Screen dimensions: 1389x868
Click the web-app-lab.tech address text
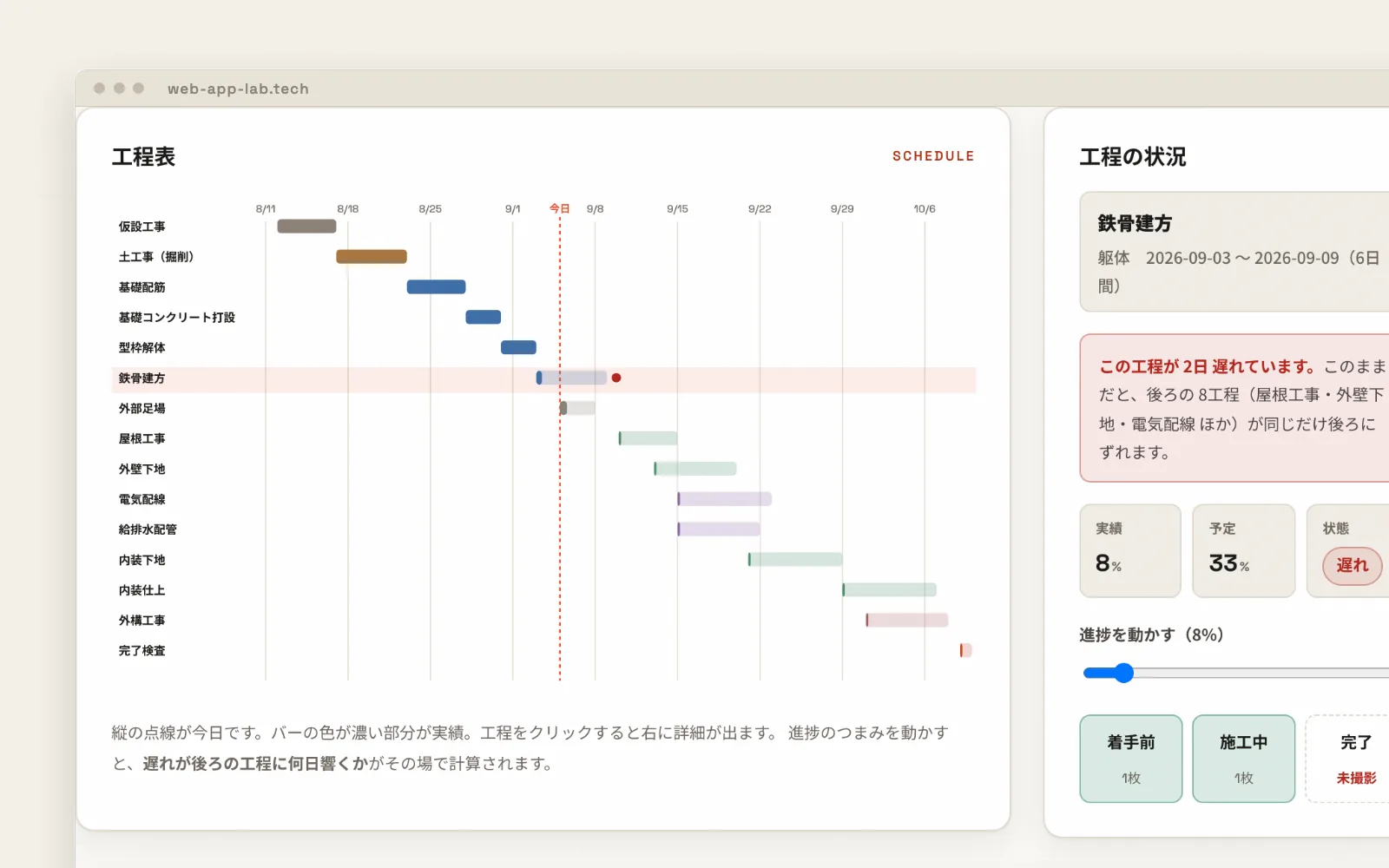coord(238,89)
